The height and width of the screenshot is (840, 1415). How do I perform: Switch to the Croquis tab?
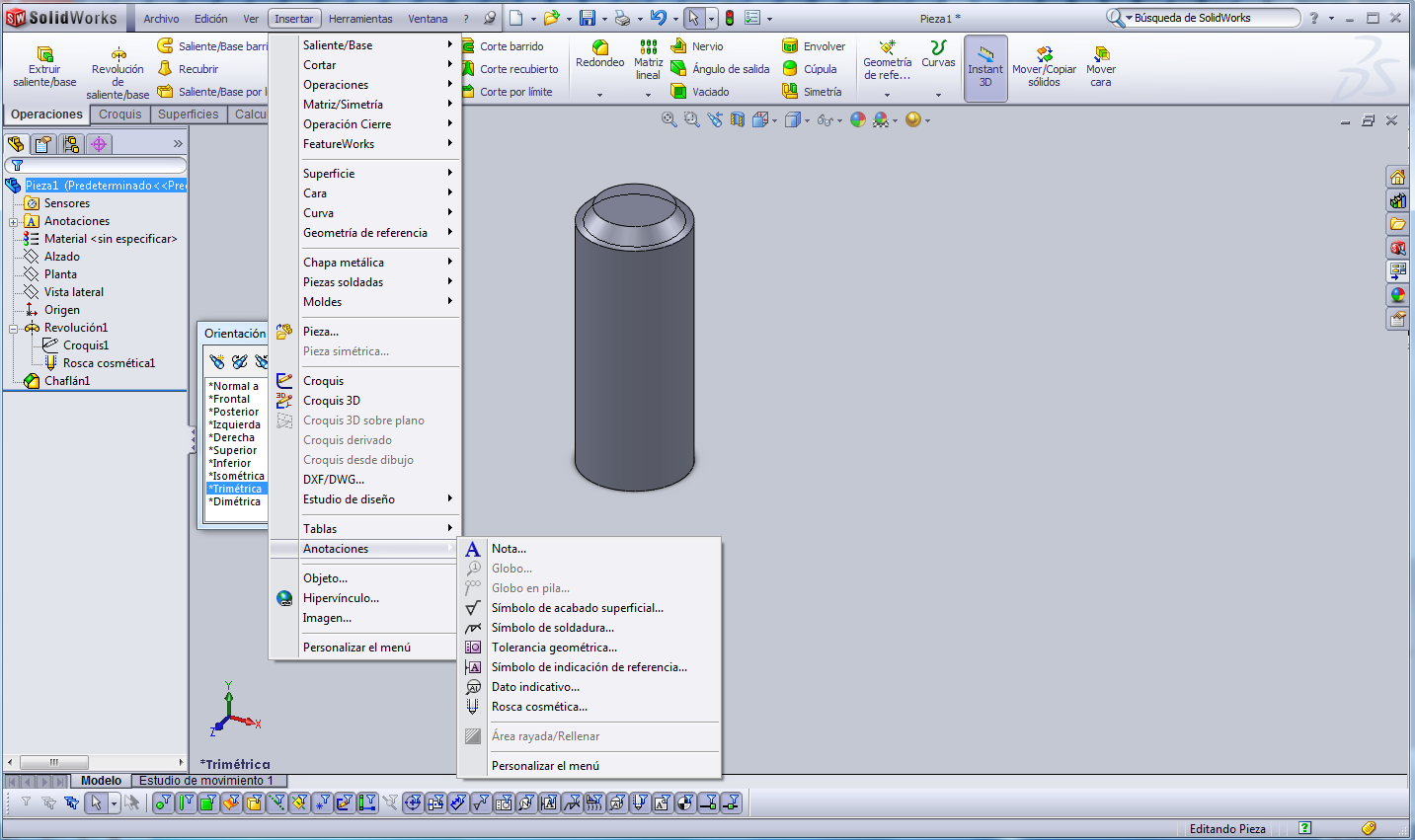point(120,115)
